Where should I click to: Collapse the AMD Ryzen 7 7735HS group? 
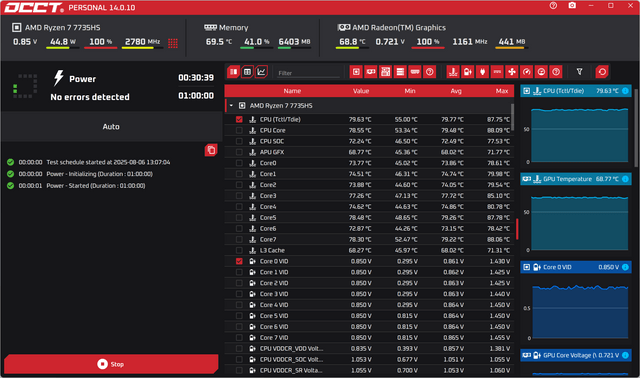pos(231,106)
